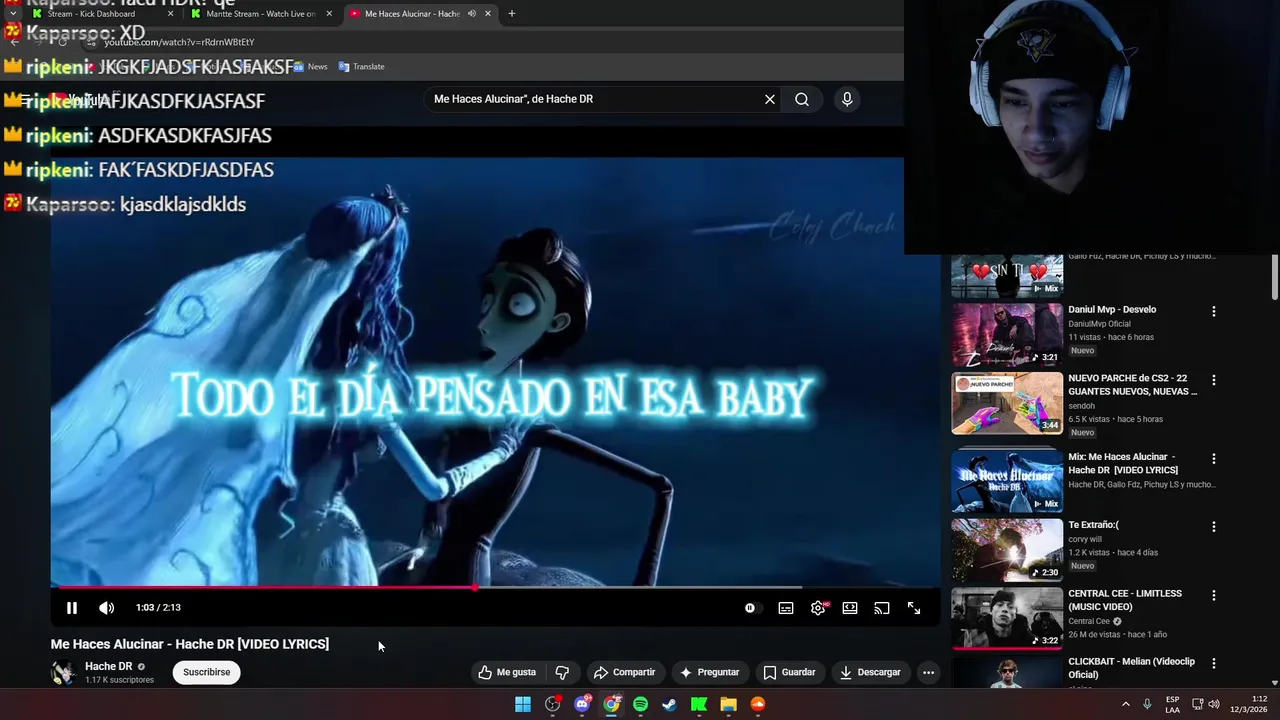Click the Suscribirse button
The height and width of the screenshot is (720, 1280).
207,672
